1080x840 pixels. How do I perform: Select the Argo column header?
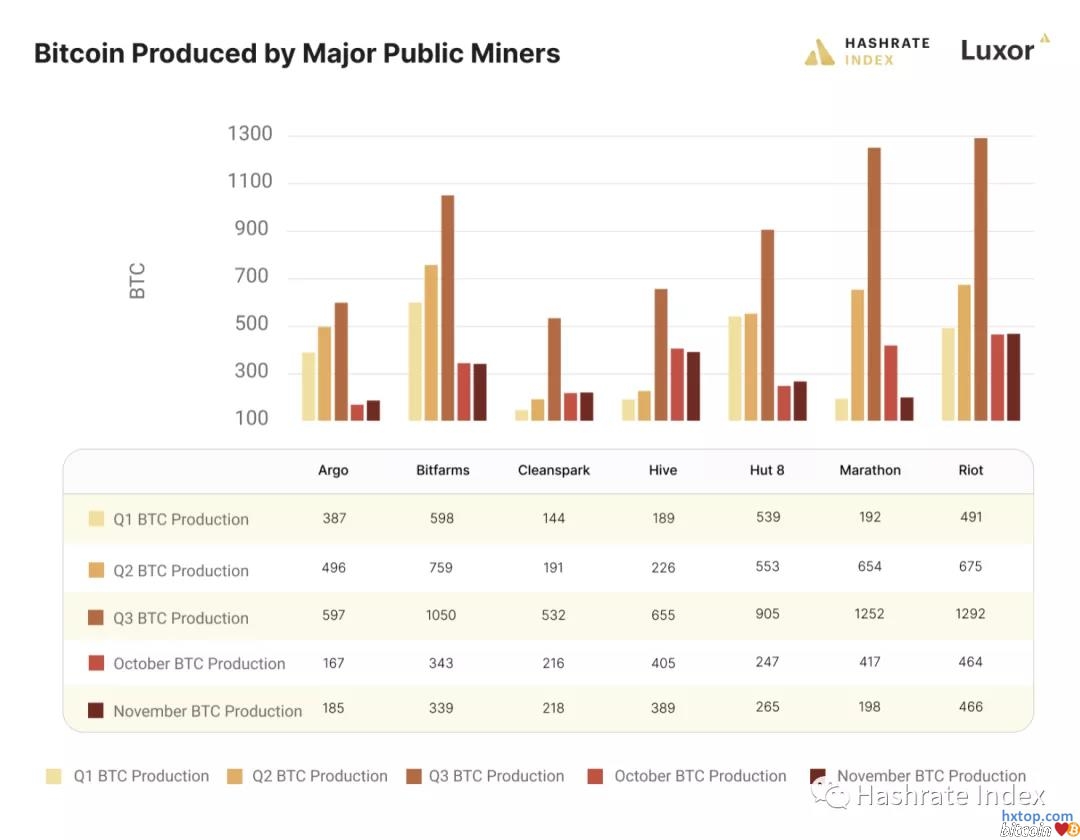tap(333, 470)
